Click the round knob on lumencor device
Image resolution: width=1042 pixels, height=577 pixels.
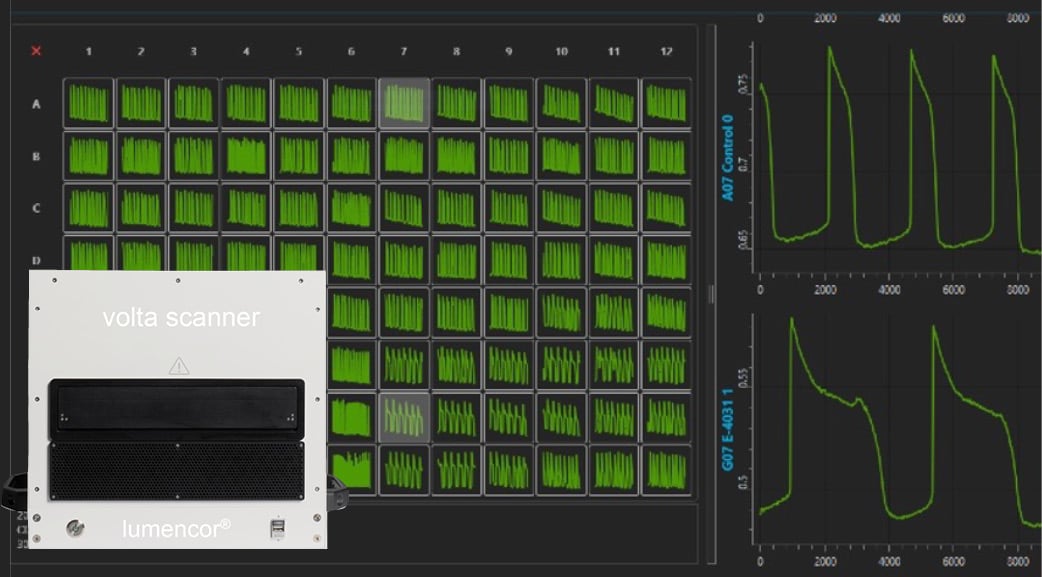click(x=74, y=527)
